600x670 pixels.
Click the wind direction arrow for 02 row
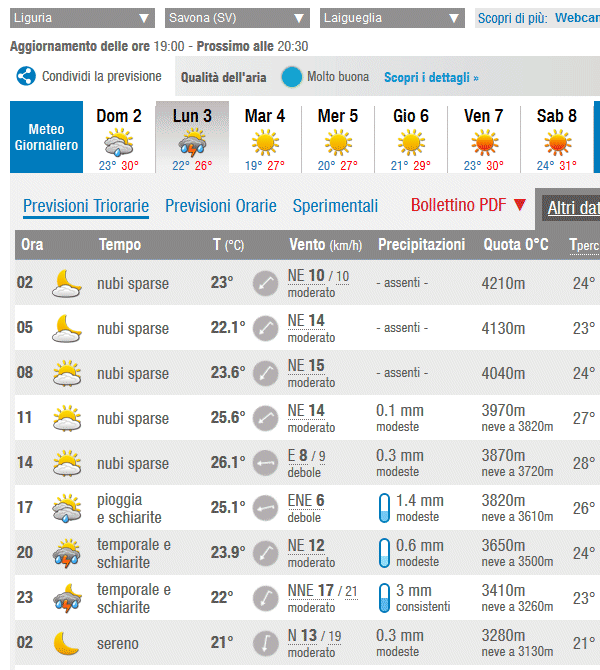pos(266,283)
